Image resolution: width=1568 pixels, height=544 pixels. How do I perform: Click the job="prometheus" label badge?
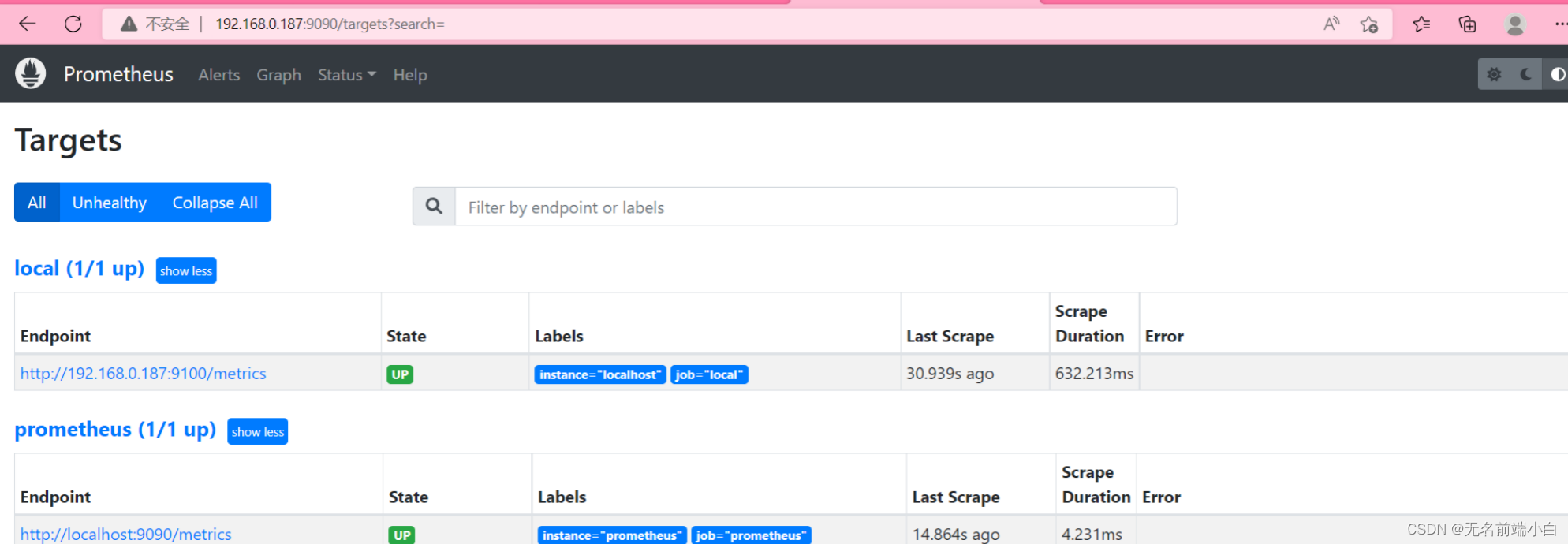pyautogui.click(x=752, y=535)
